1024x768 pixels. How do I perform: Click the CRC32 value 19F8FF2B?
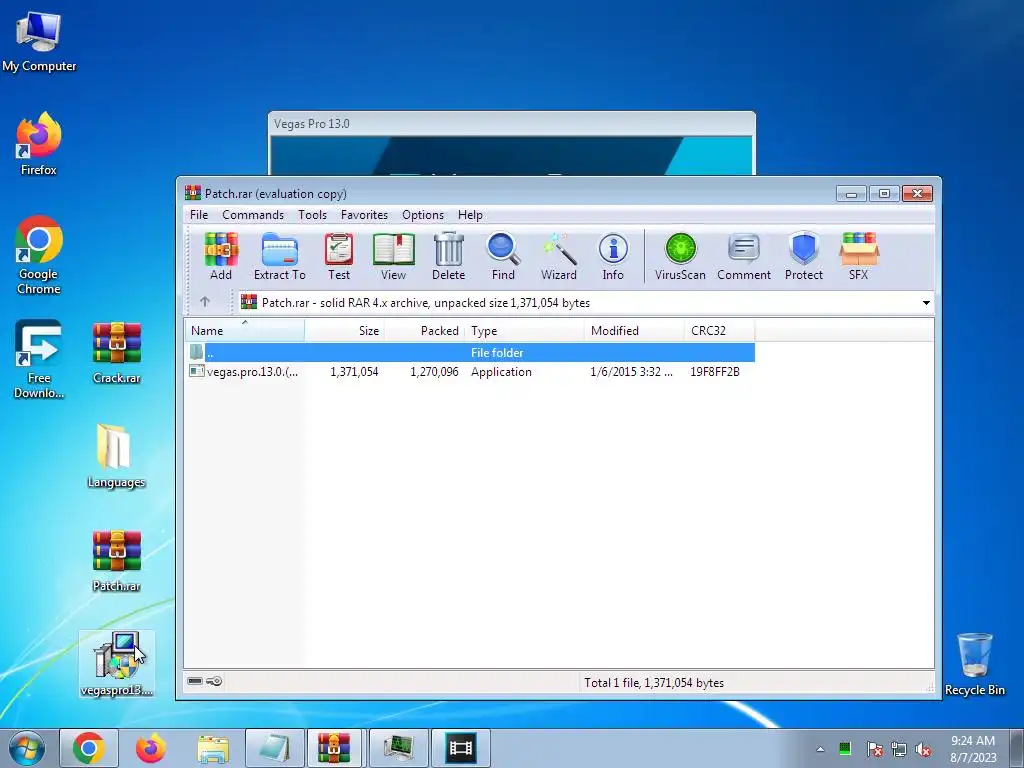click(x=715, y=372)
